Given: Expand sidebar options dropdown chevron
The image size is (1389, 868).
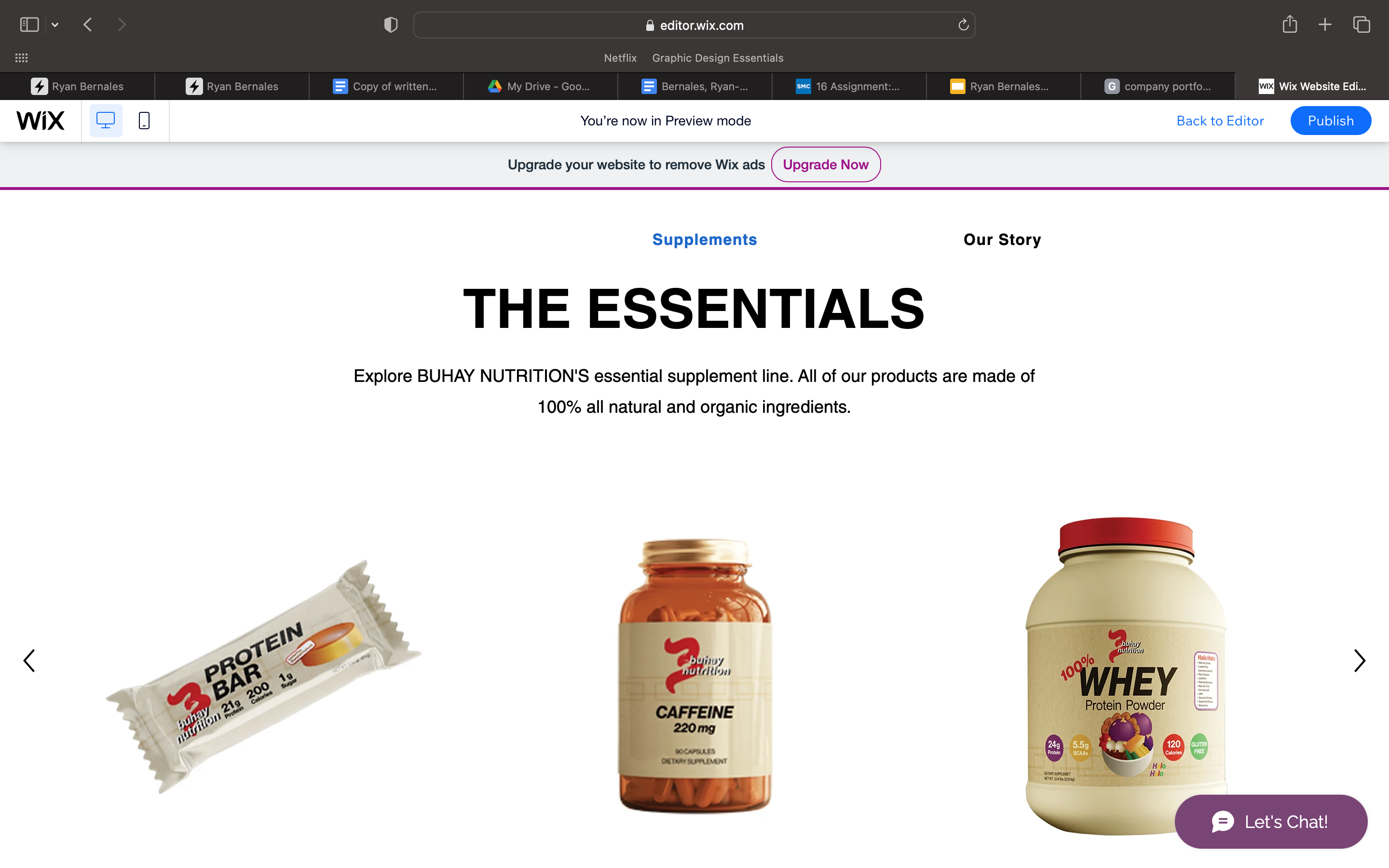Looking at the screenshot, I should tap(55, 25).
